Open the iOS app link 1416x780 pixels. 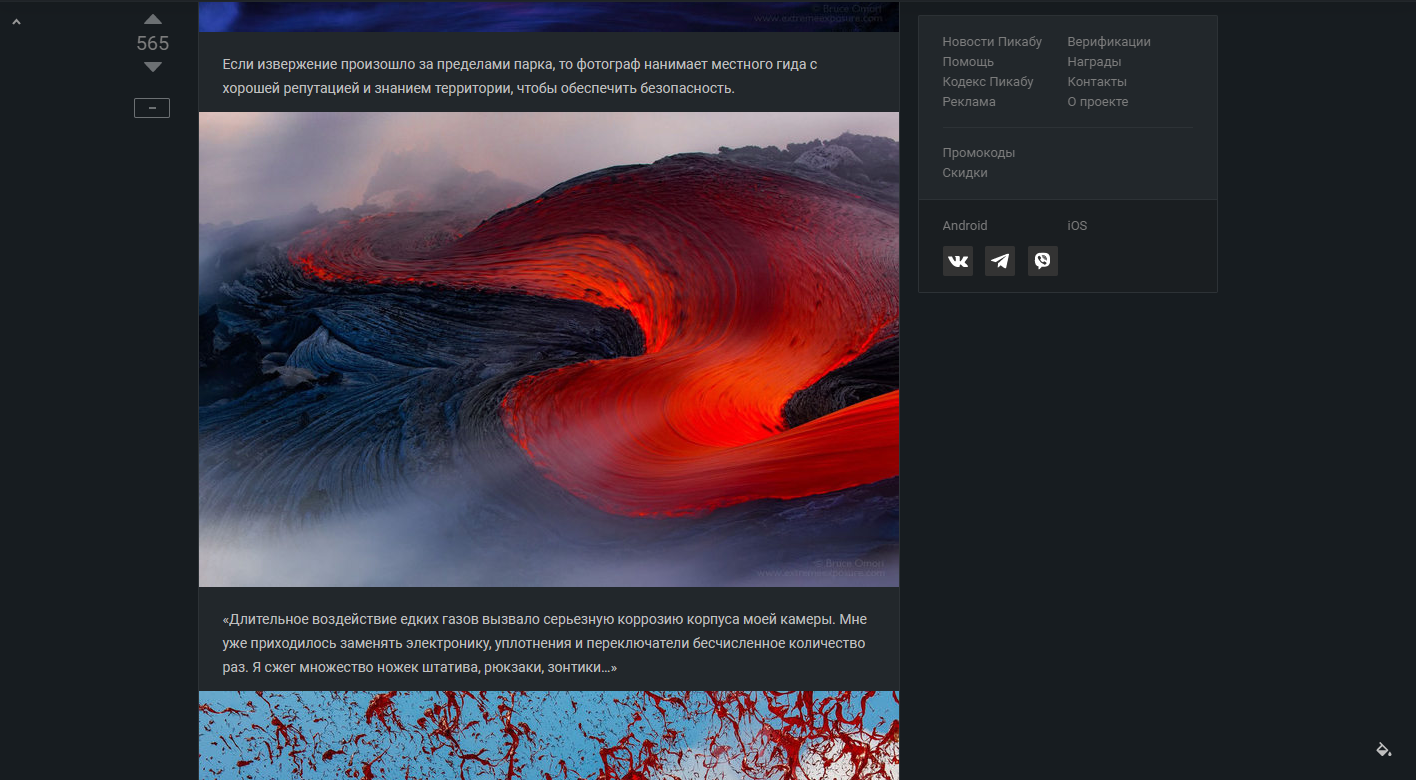[x=1077, y=226]
